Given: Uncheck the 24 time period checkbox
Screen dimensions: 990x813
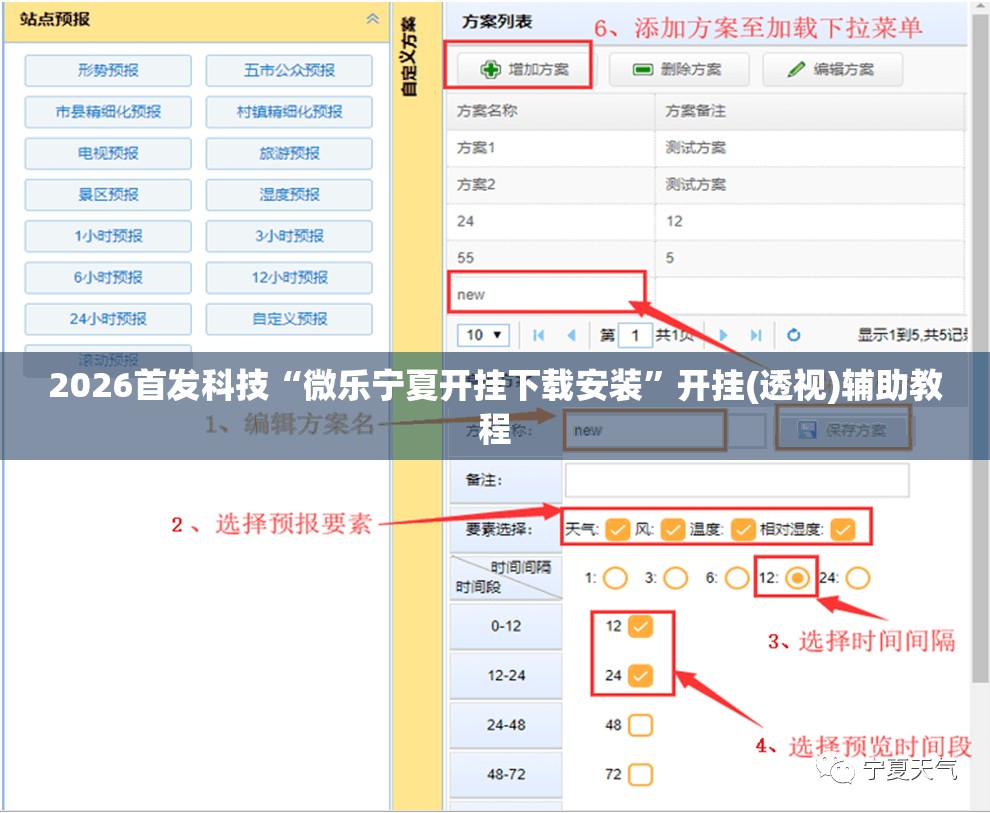Looking at the screenshot, I should (640, 675).
